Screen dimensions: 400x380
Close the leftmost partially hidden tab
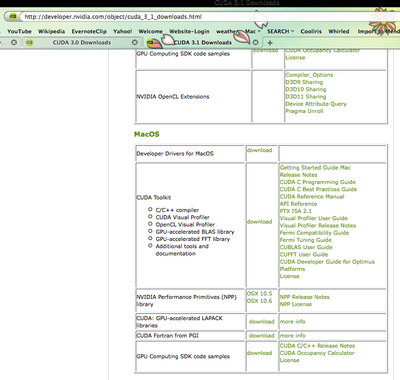click(14, 42)
